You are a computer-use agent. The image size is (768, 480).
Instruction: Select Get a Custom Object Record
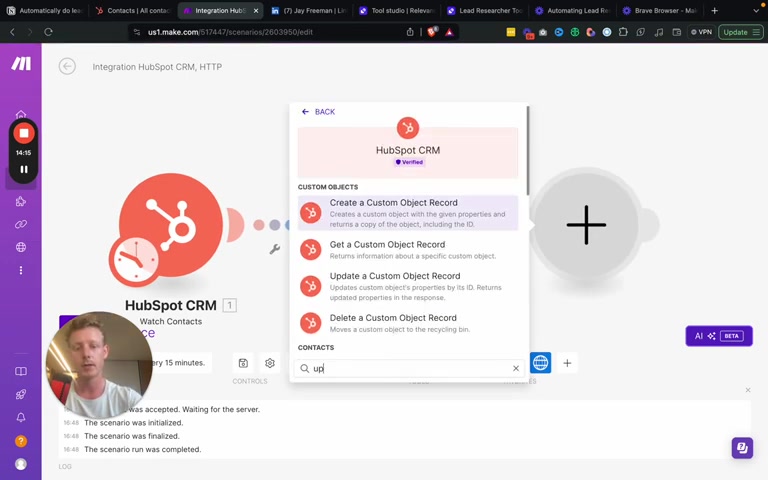[x=408, y=249]
